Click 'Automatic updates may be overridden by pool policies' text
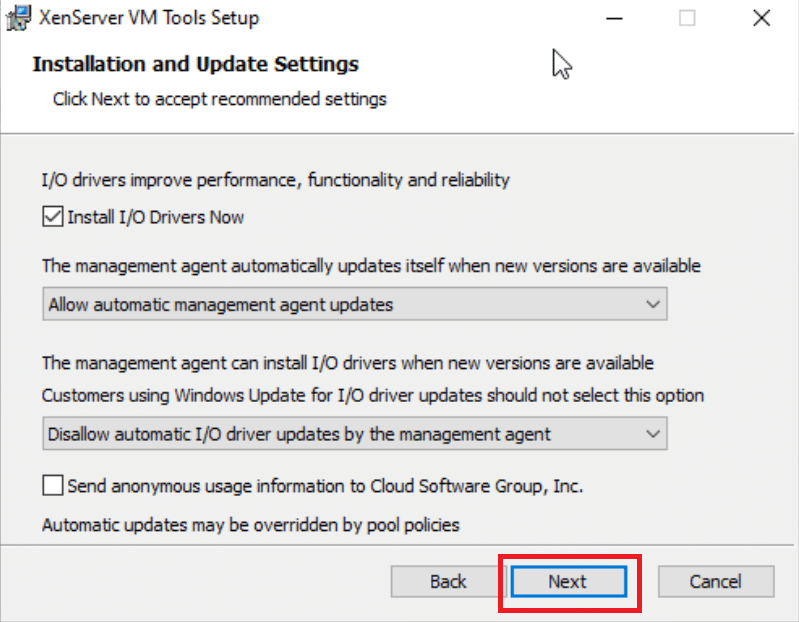Image resolution: width=799 pixels, height=622 pixels. click(251, 524)
